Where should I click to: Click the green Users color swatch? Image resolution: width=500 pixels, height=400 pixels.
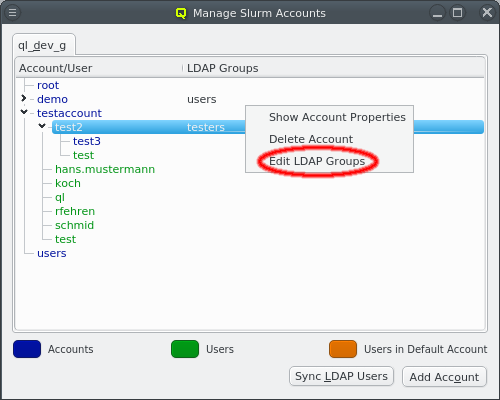(185, 349)
